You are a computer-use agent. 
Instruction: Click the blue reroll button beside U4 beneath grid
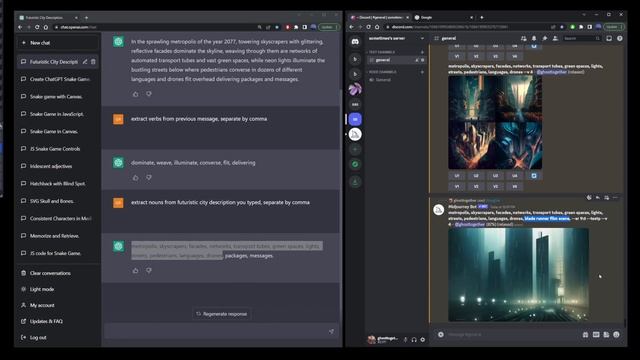534,176
